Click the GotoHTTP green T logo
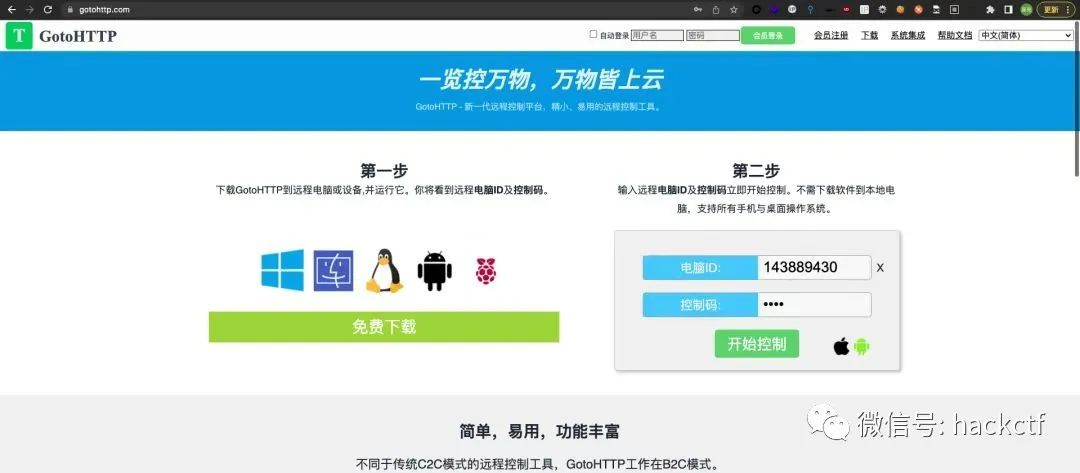1080x473 pixels. pyautogui.click(x=19, y=36)
